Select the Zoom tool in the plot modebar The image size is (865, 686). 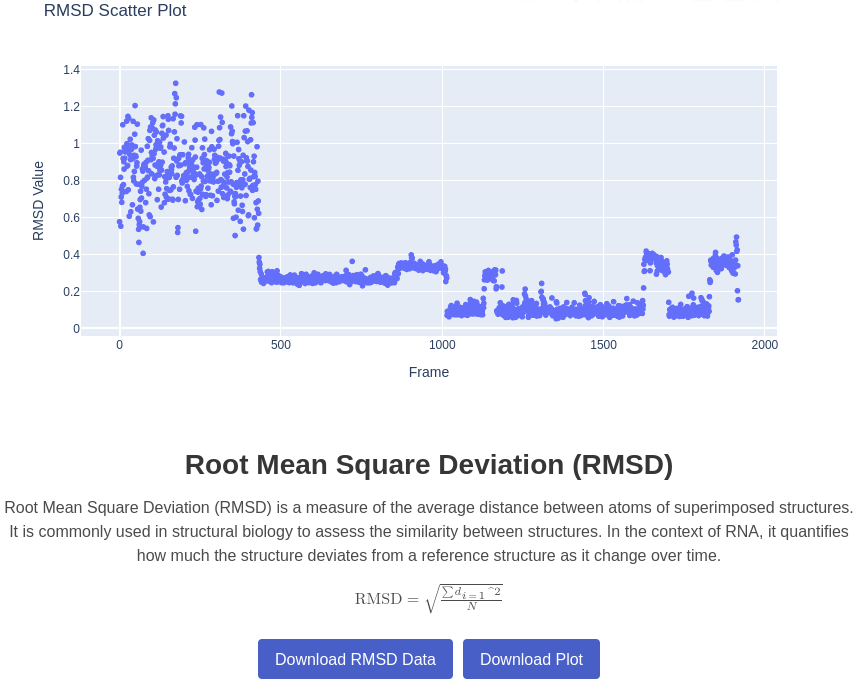tap(598, 2)
